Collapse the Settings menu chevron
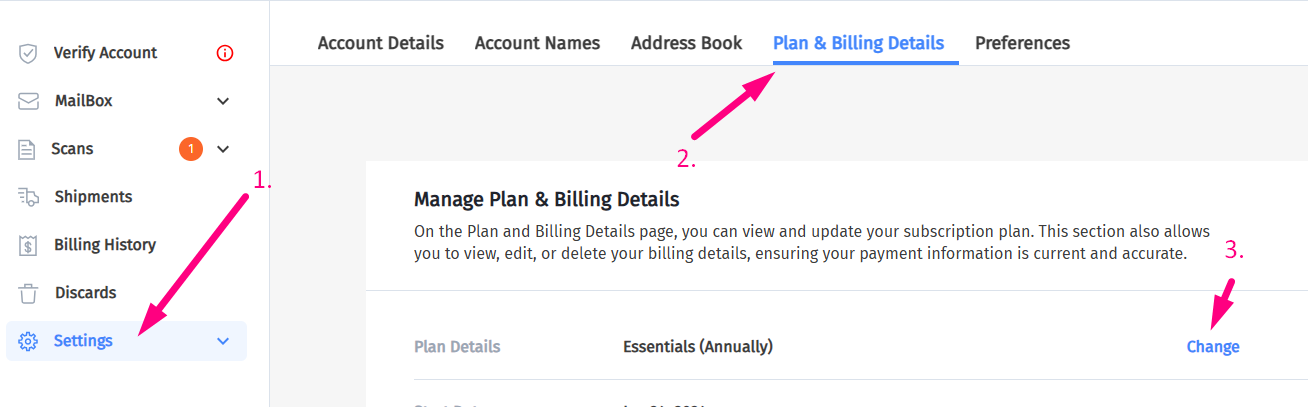 (x=223, y=341)
